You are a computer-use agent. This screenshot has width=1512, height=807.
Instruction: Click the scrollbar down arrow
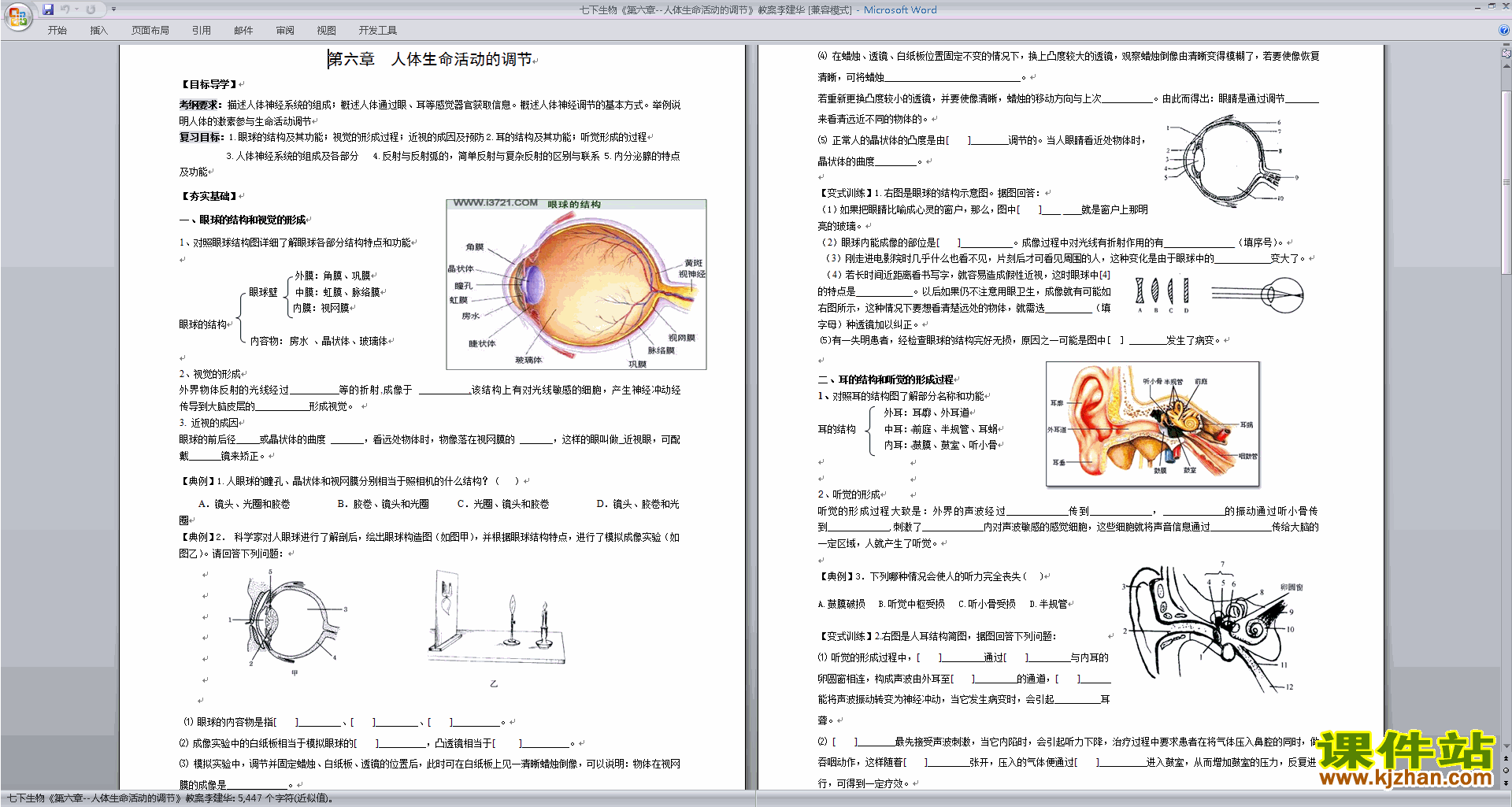[x=1506, y=746]
